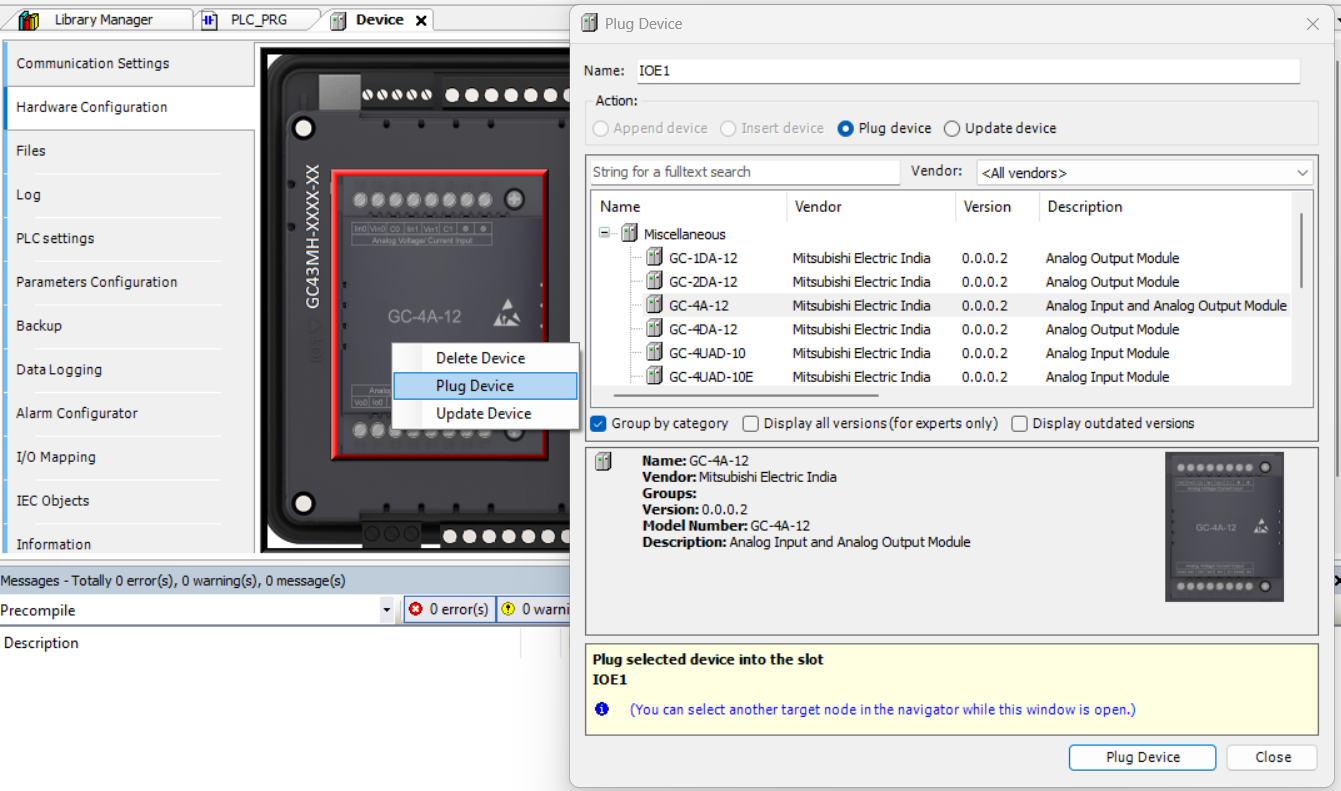
Task: Sort by Name column header
Action: 690,207
